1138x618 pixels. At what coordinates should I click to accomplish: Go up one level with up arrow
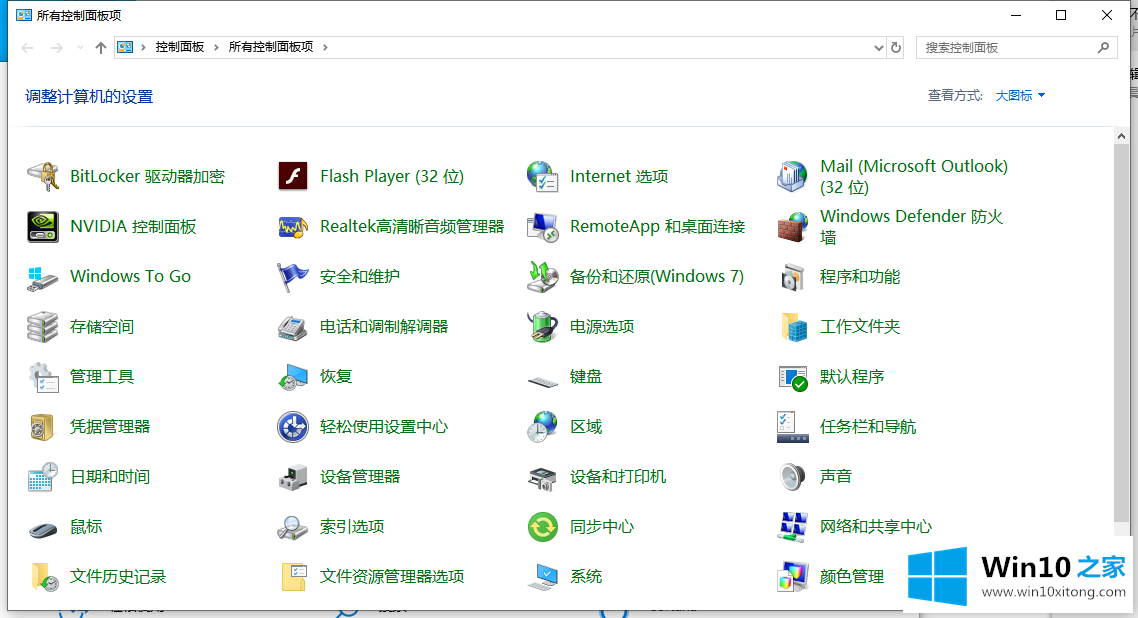point(101,48)
